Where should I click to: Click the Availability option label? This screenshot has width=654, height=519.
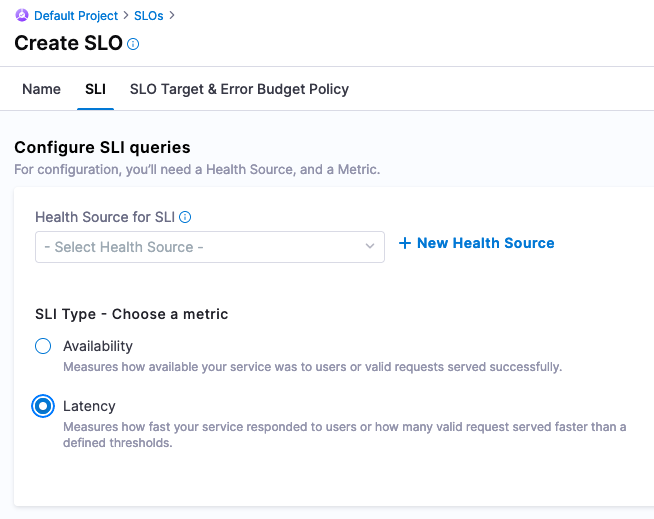(98, 346)
